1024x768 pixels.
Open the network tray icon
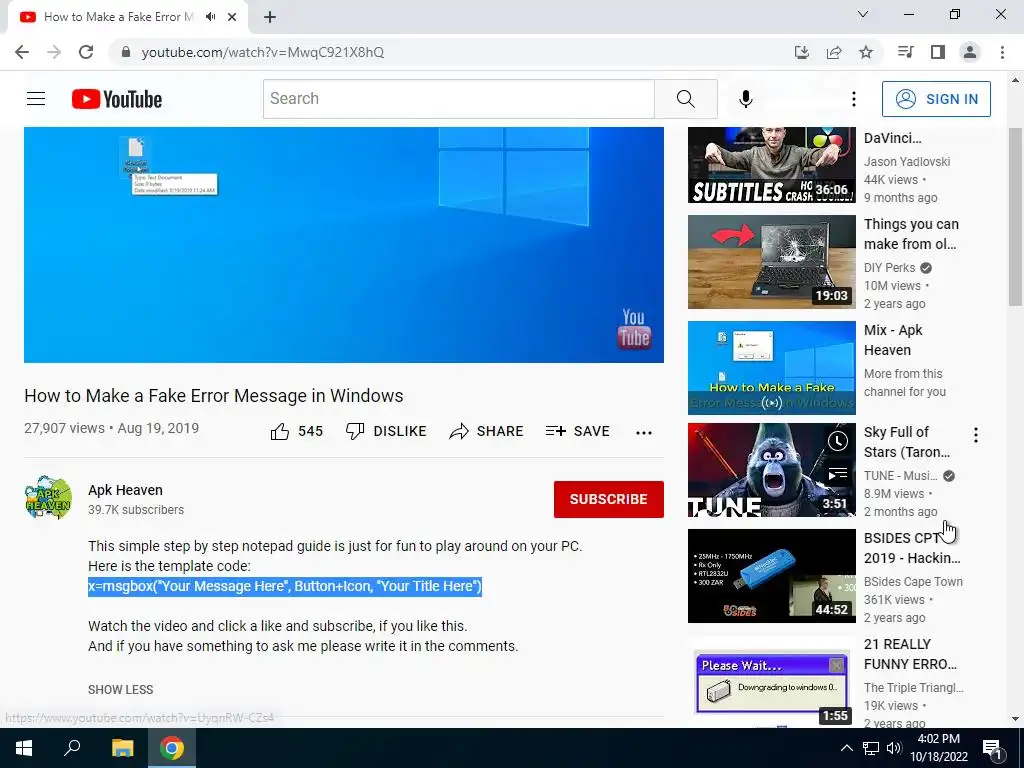tap(871, 748)
